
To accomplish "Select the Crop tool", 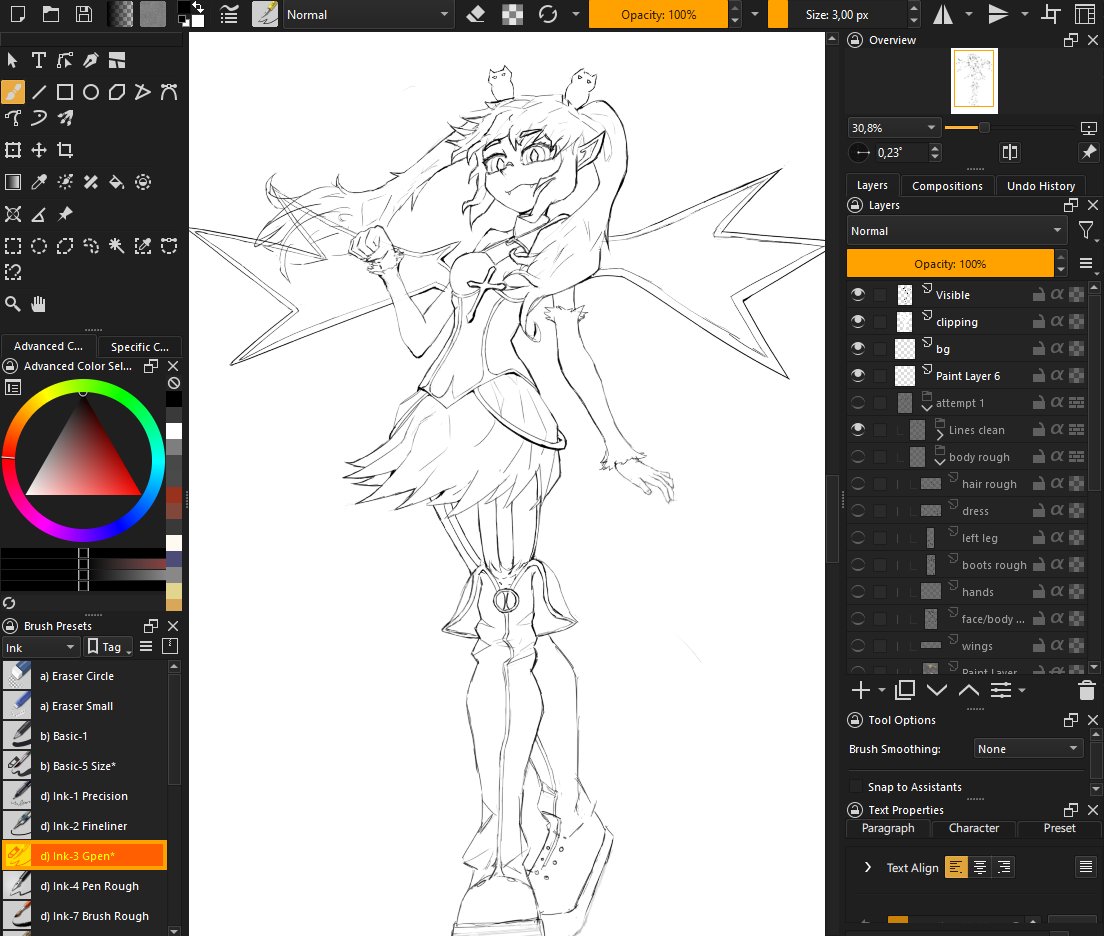I will click(x=65, y=149).
